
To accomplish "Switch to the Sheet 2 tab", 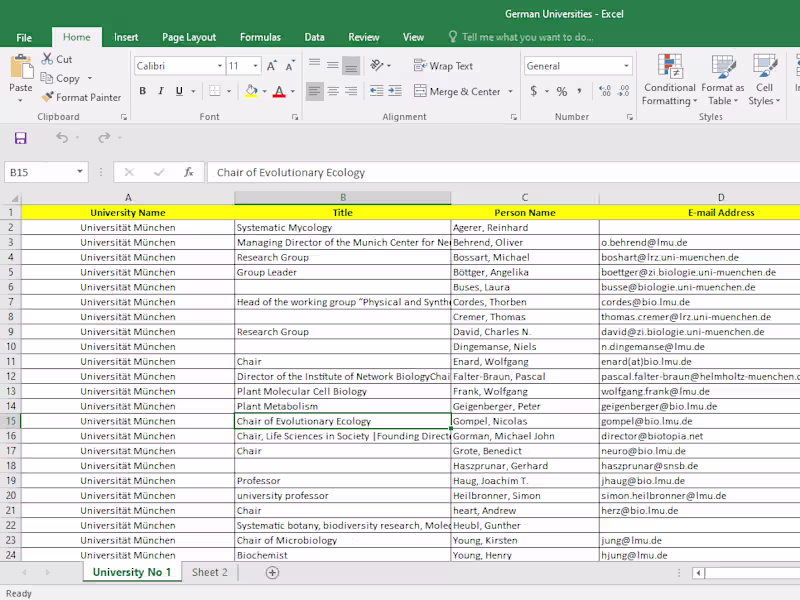I will [210, 573].
